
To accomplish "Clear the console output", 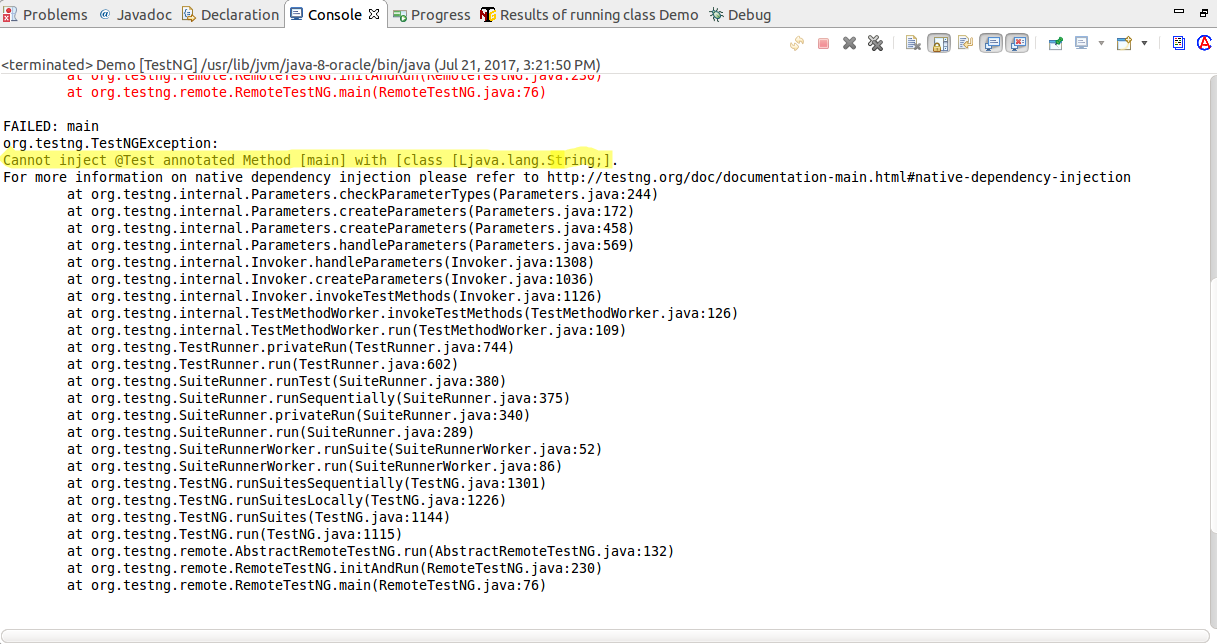I will (913, 43).
